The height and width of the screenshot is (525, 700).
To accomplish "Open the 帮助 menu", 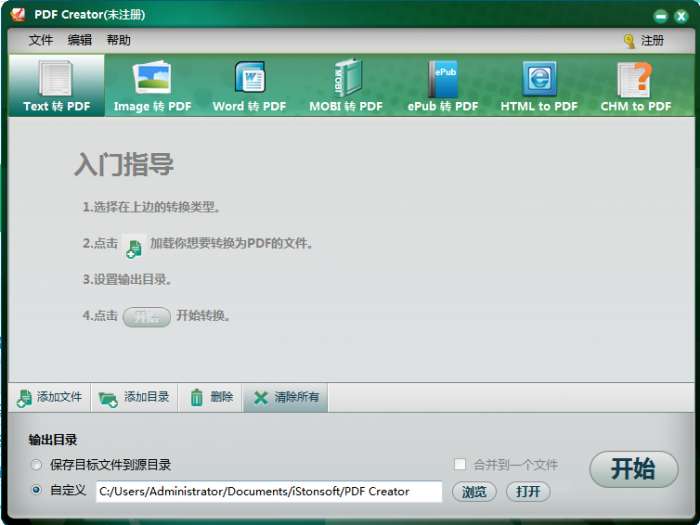I will pos(118,40).
